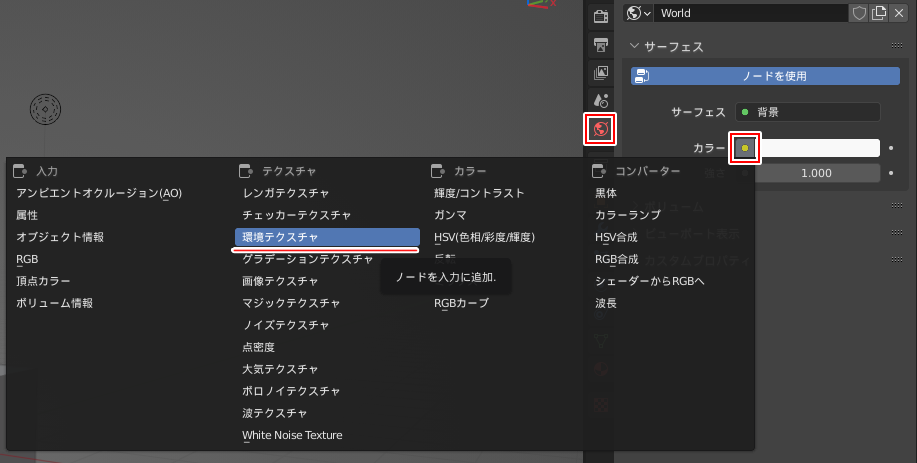Click the animate dot beside the カラー field
917x463 pixels.
pos(890,148)
